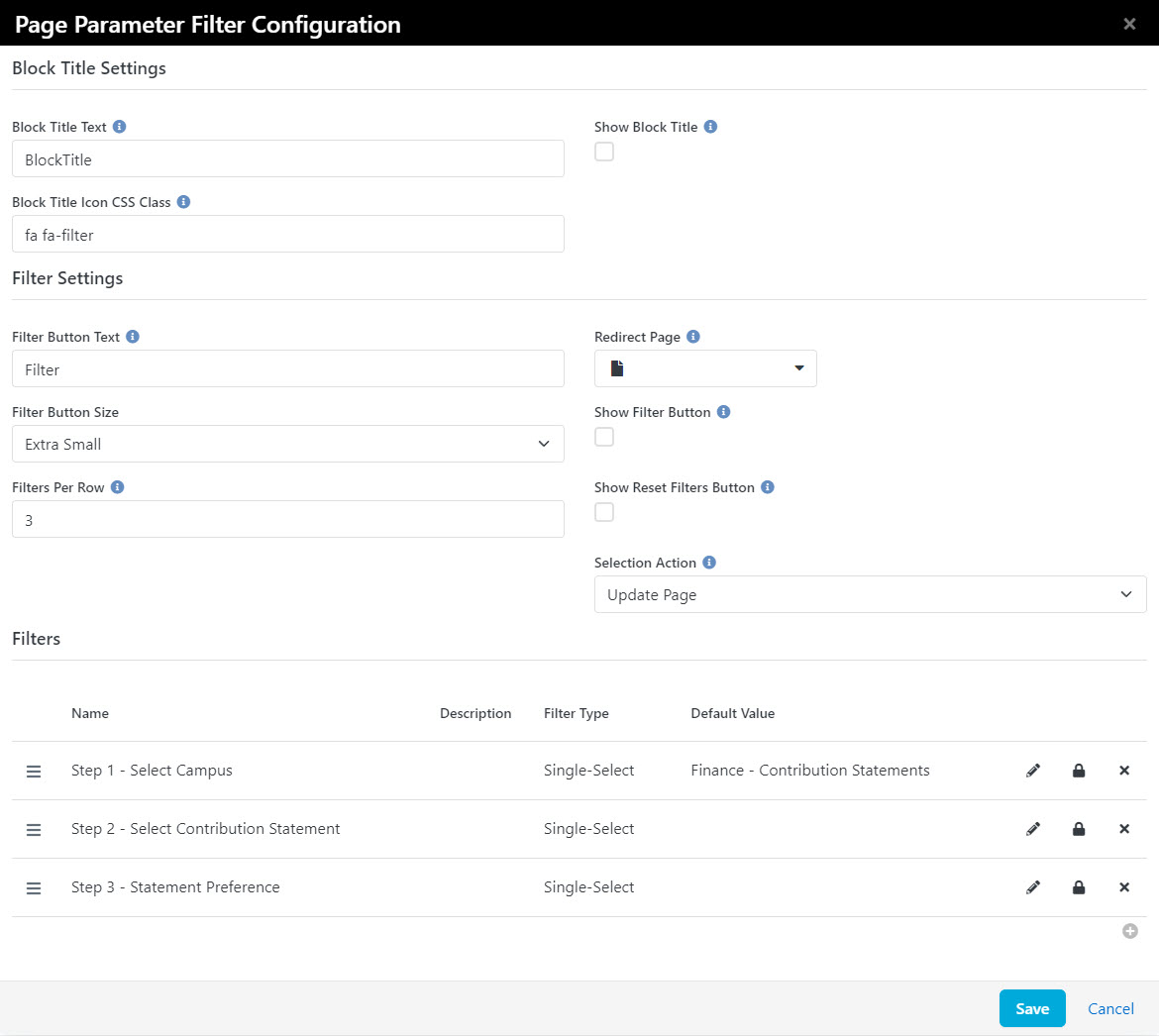Click Block Title Icon CSS Class input
Viewport: 1159px width, 1036px height.
(x=287, y=235)
